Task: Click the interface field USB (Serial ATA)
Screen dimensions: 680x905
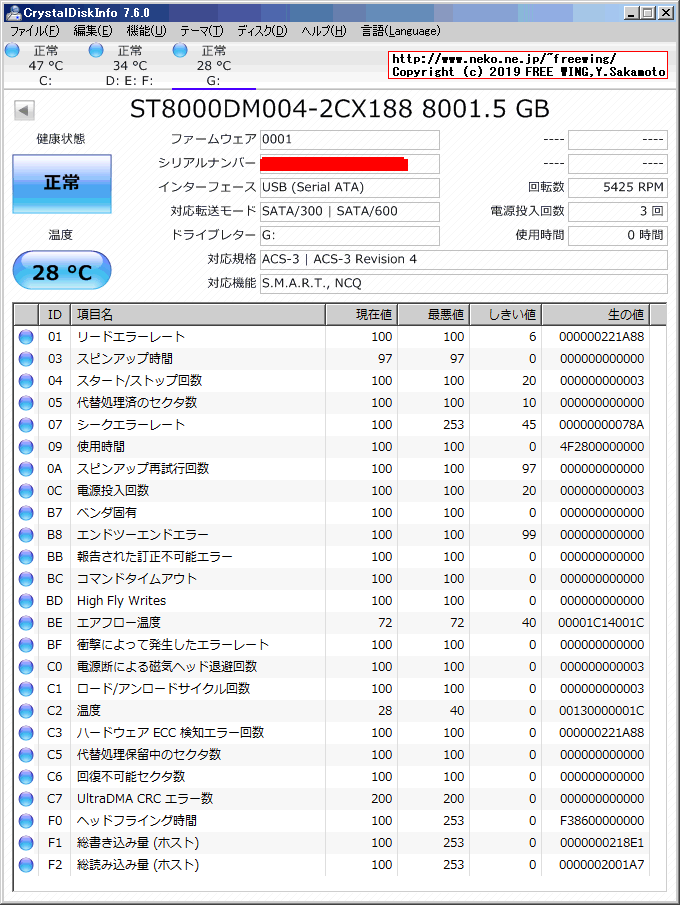Action: (350, 188)
